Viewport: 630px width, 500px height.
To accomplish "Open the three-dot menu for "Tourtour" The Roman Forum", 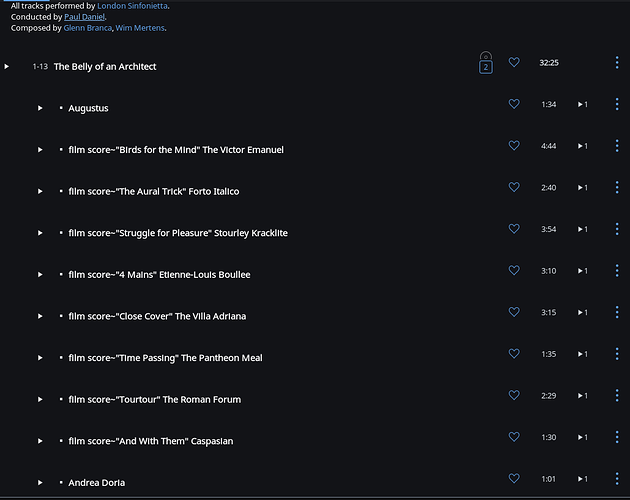I will pyautogui.click(x=617, y=395).
